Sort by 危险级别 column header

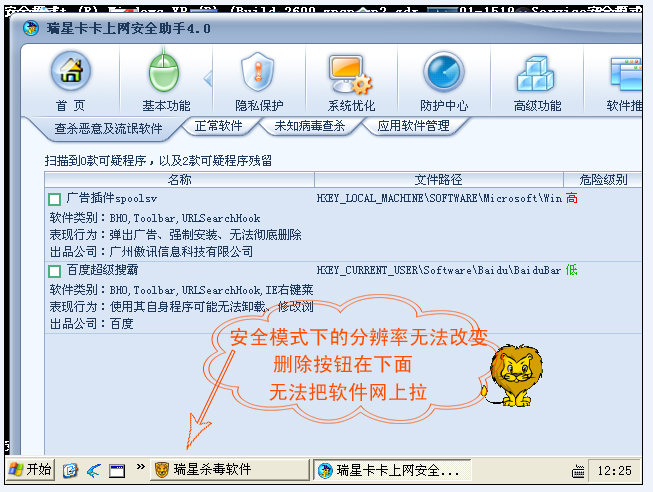[603, 180]
